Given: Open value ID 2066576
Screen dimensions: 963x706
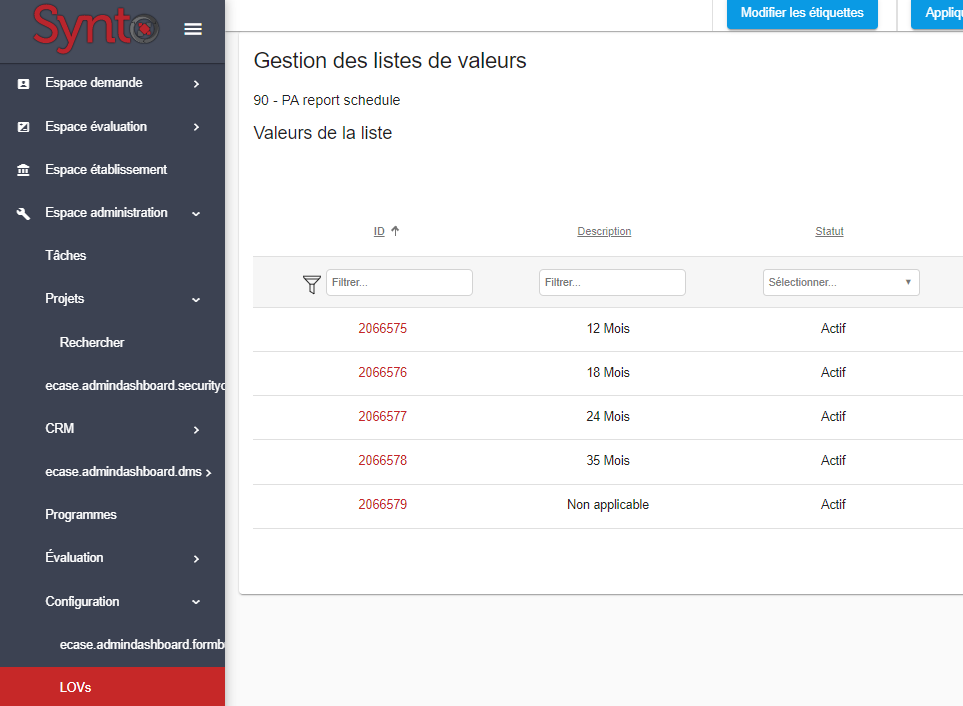Looking at the screenshot, I should pos(383,373).
